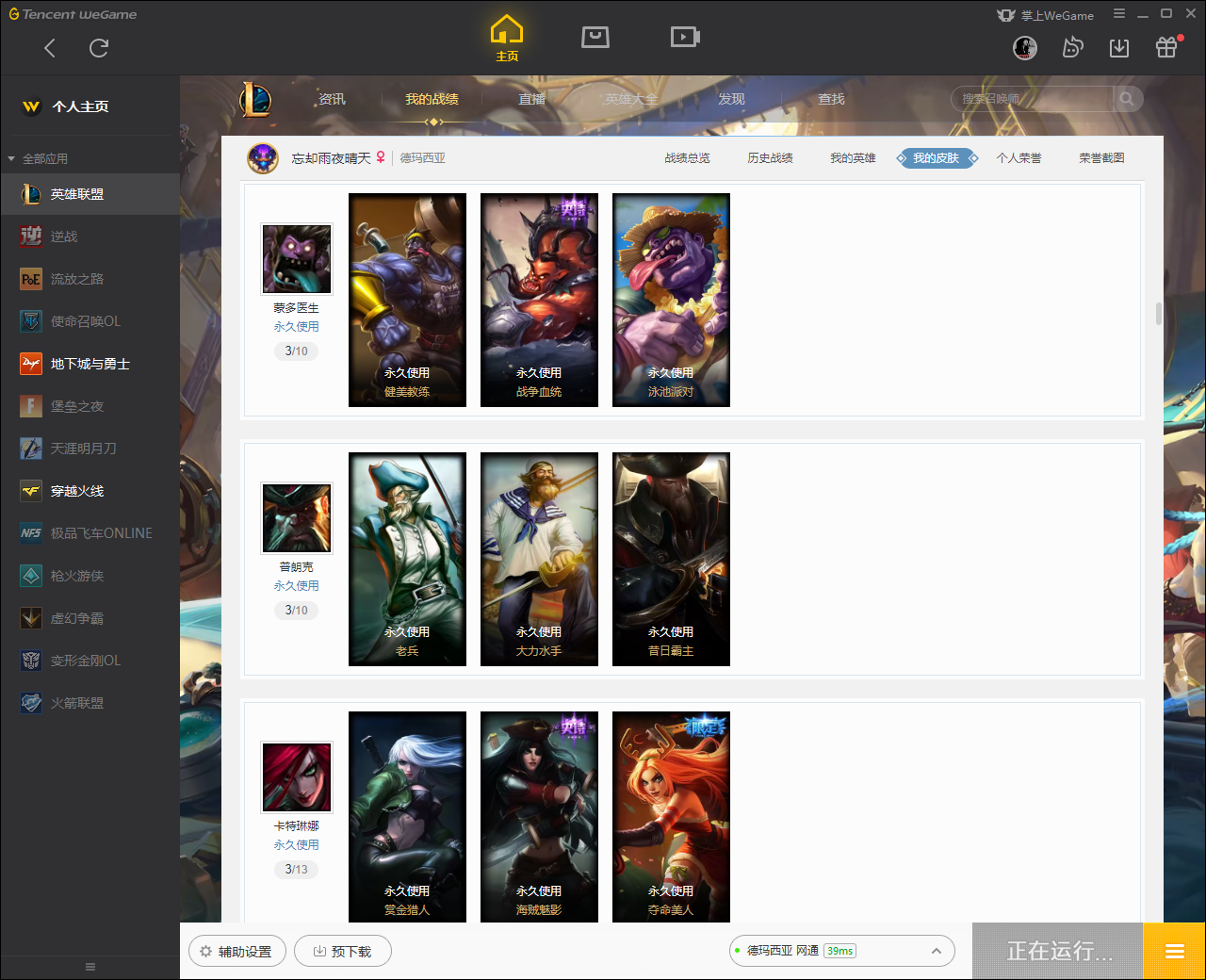Click the 预下载 button
Screen dimensions: 1206x980
(343, 952)
